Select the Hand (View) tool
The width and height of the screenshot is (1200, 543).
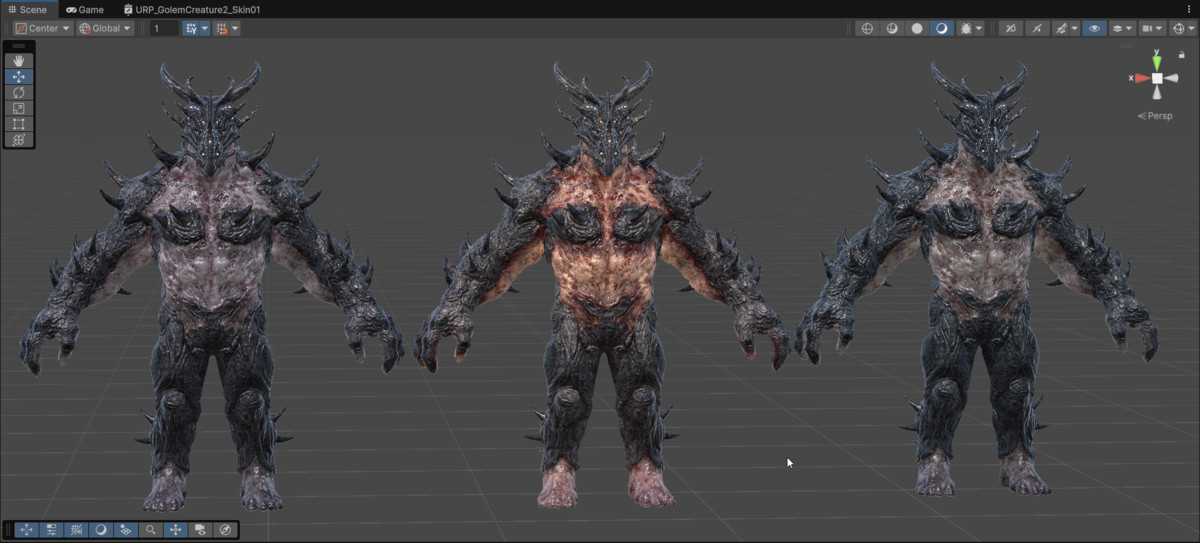[x=19, y=61]
